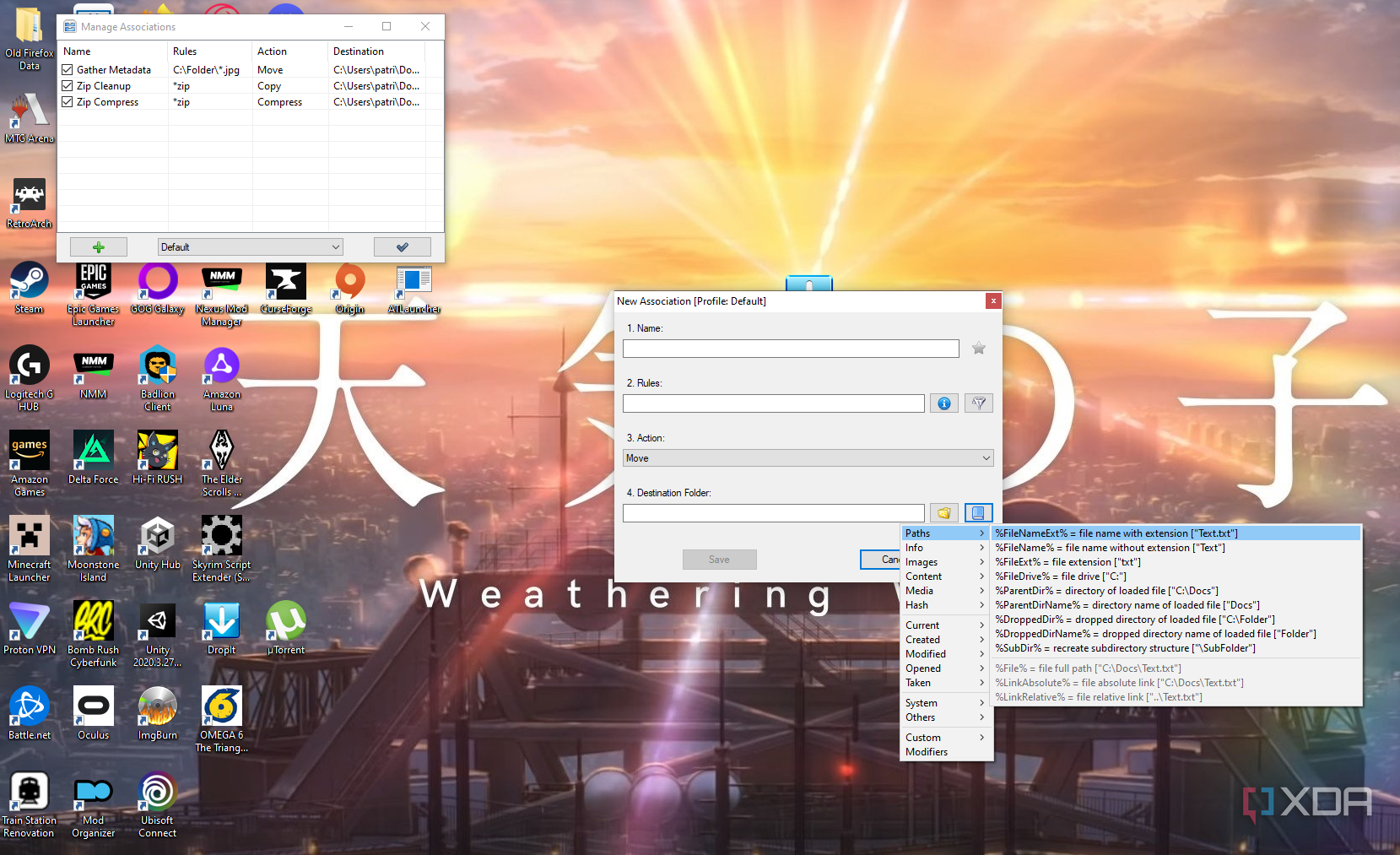The width and height of the screenshot is (1400, 855).
Task: Expand the Hash submenu
Action: click(x=946, y=605)
